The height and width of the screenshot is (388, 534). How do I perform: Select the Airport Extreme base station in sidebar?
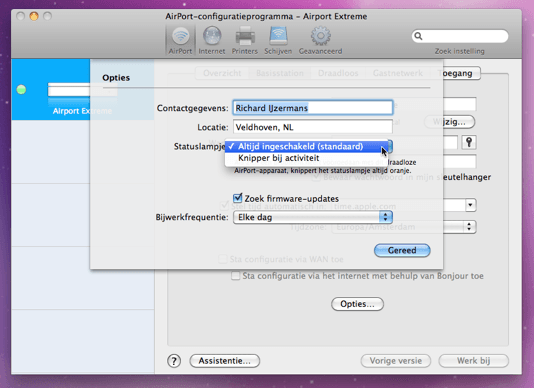[83, 90]
